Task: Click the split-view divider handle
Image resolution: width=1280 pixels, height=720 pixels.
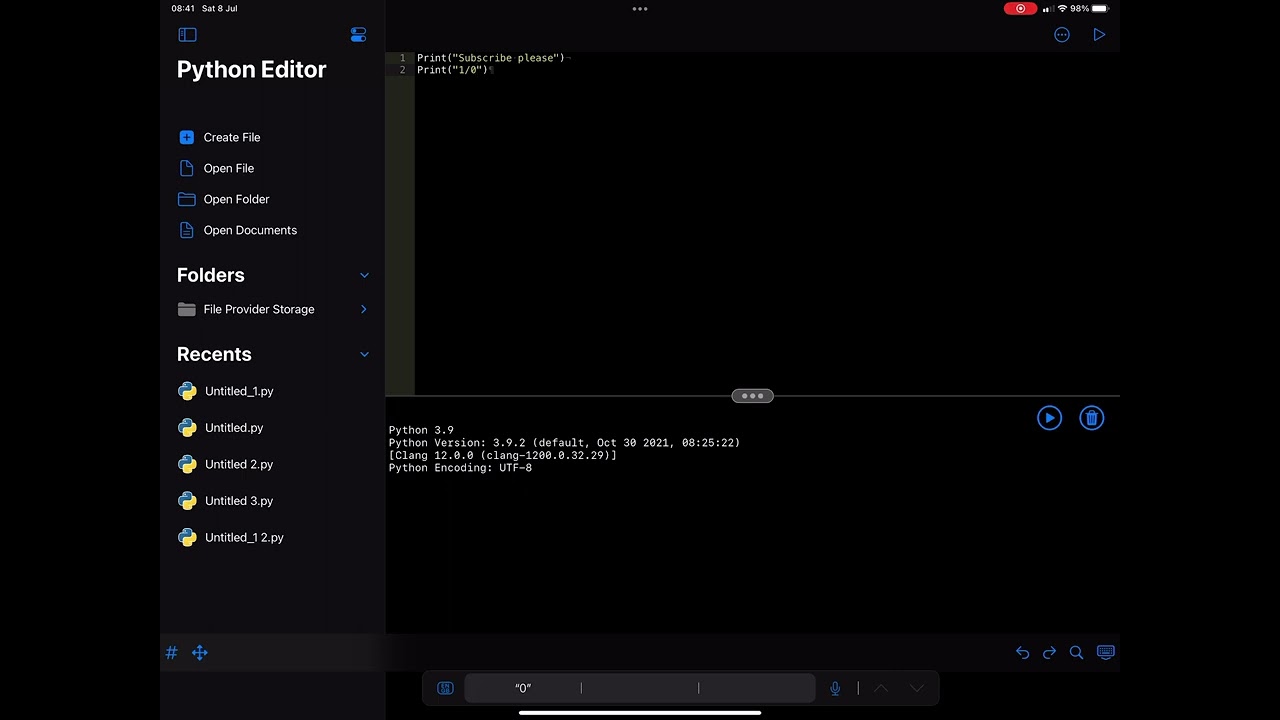Action: click(752, 396)
